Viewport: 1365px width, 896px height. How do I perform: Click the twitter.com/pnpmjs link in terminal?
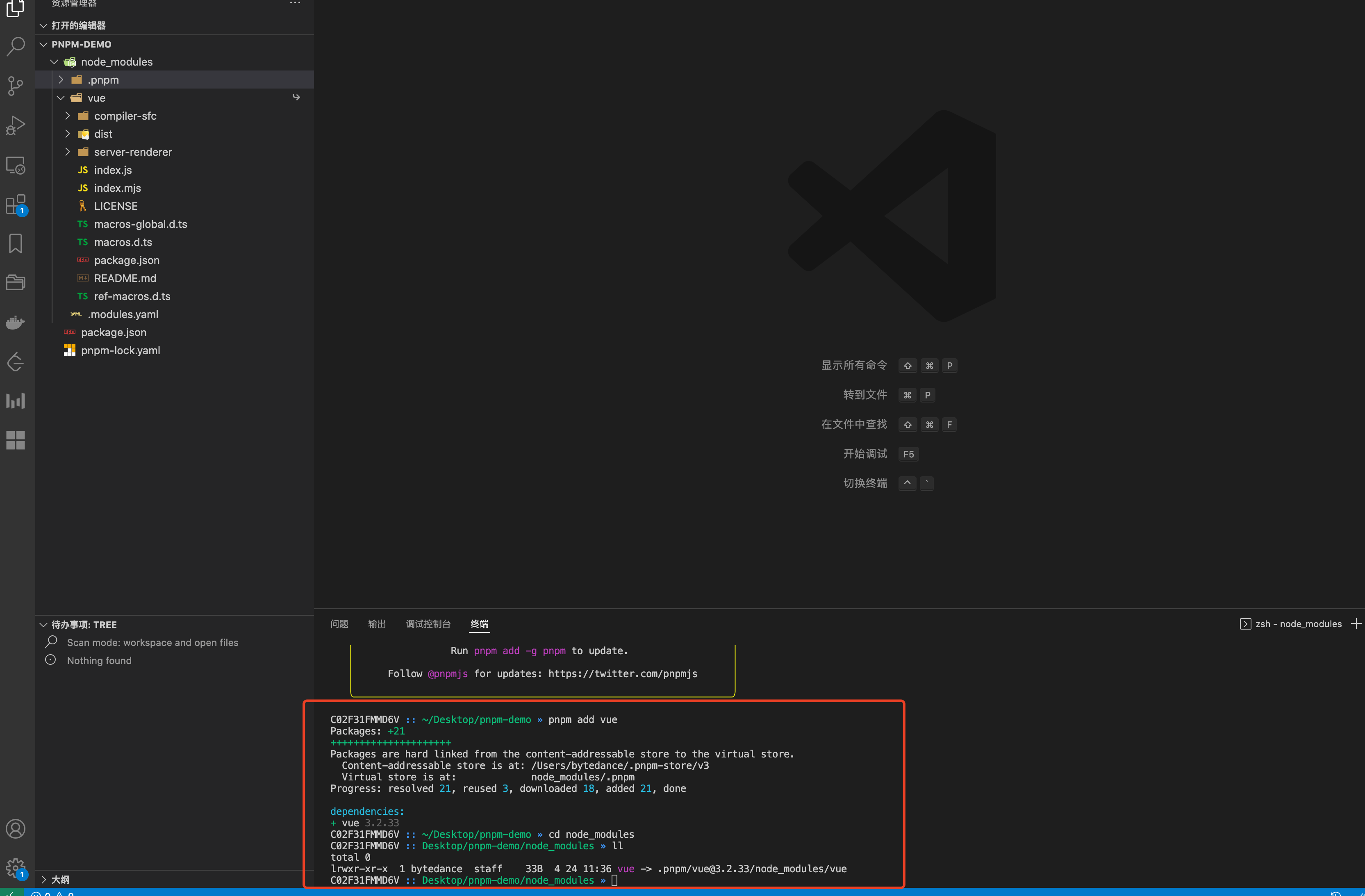coord(623,673)
